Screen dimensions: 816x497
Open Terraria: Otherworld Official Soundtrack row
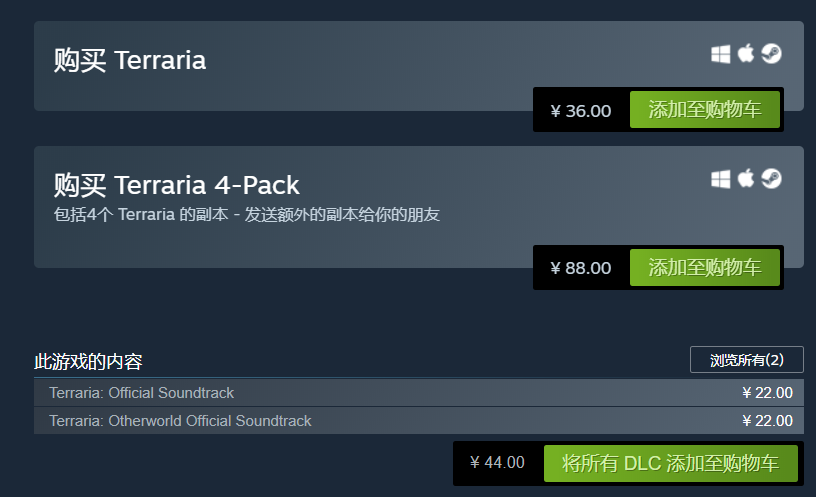tap(419, 420)
